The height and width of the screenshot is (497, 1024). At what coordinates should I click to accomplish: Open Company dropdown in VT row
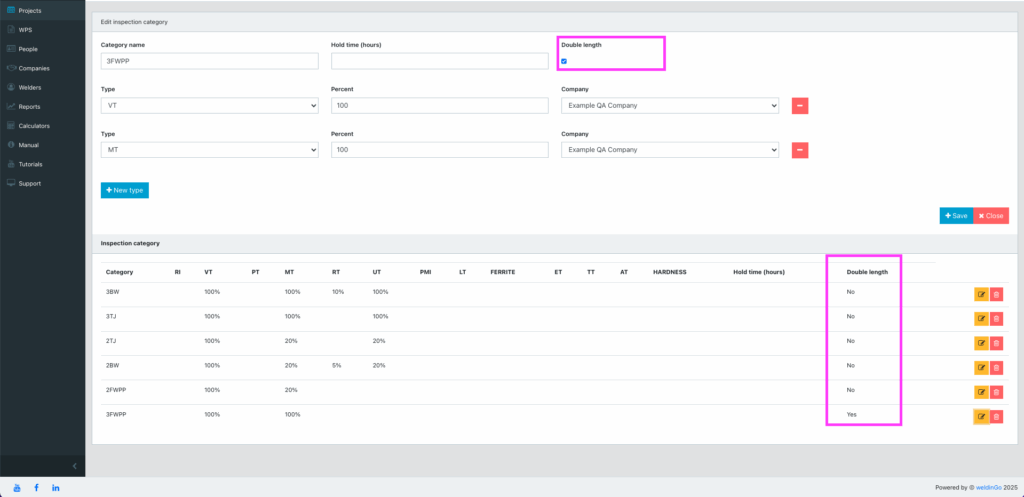point(670,106)
